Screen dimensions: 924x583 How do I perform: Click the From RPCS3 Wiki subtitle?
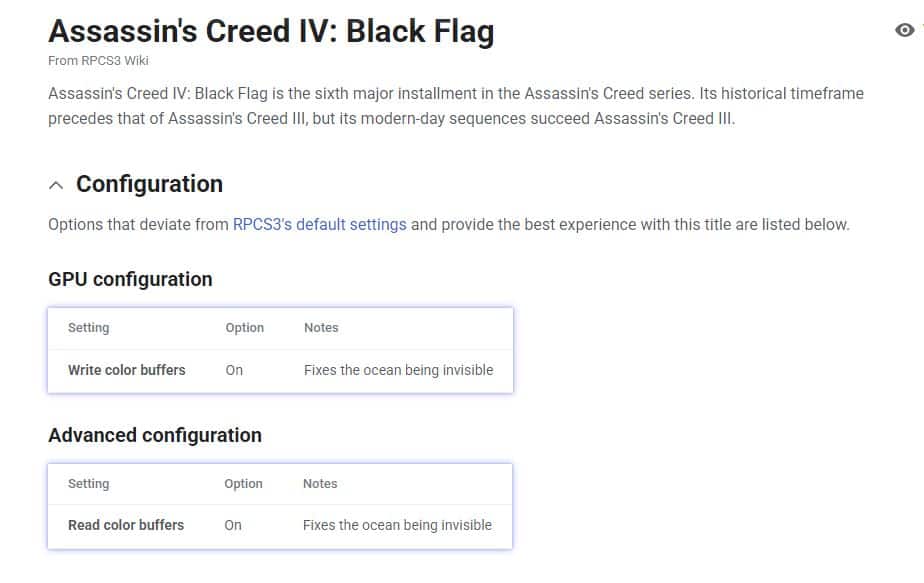98,61
